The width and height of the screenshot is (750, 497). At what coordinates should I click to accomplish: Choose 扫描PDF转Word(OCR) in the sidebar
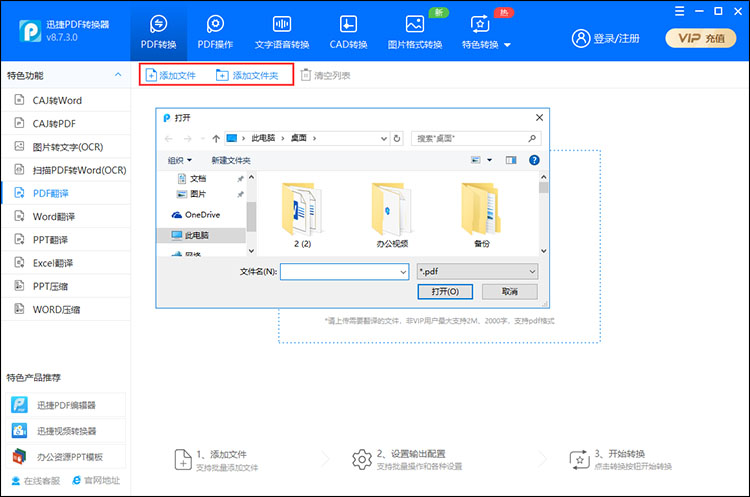pyautogui.click(x=66, y=170)
